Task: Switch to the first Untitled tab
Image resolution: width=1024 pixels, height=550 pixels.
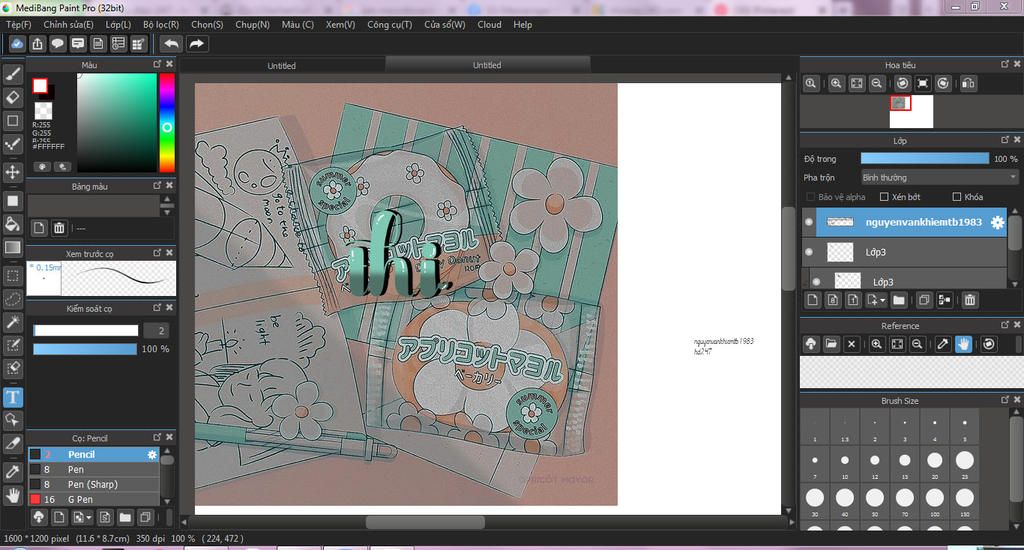Action: pyautogui.click(x=281, y=65)
